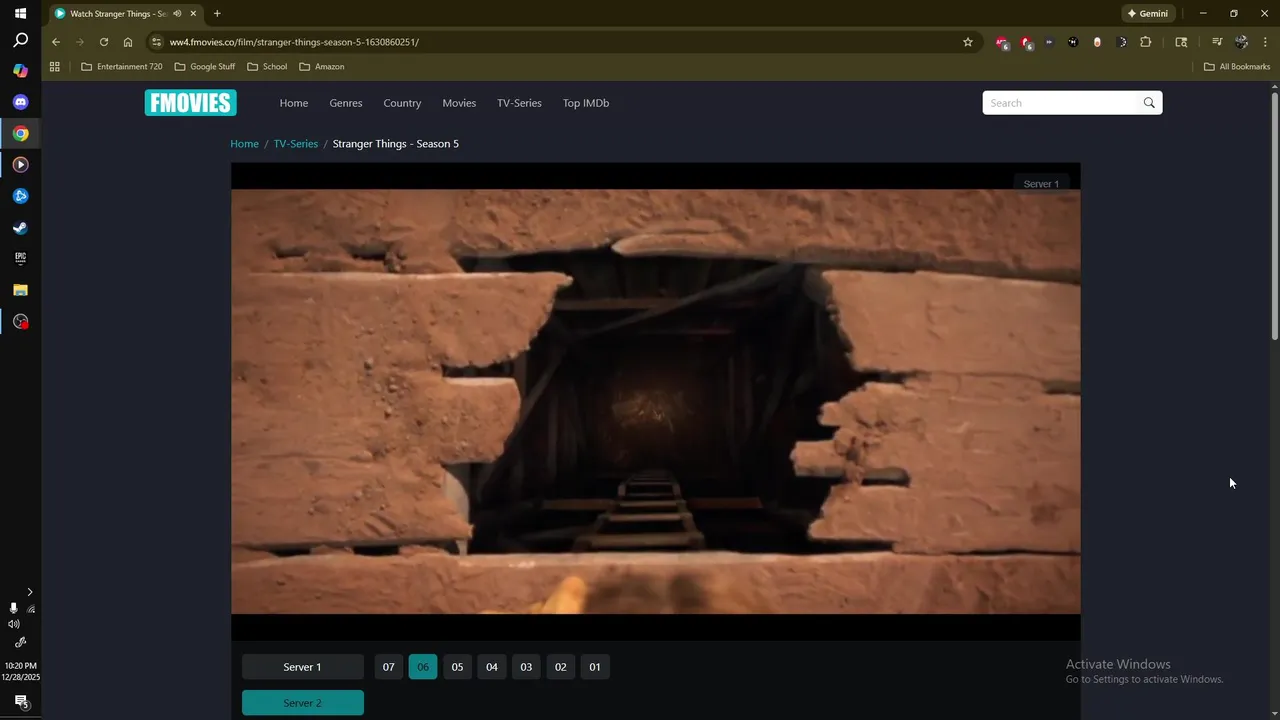
Task: Open Discord from taskbar
Action: coord(20,102)
